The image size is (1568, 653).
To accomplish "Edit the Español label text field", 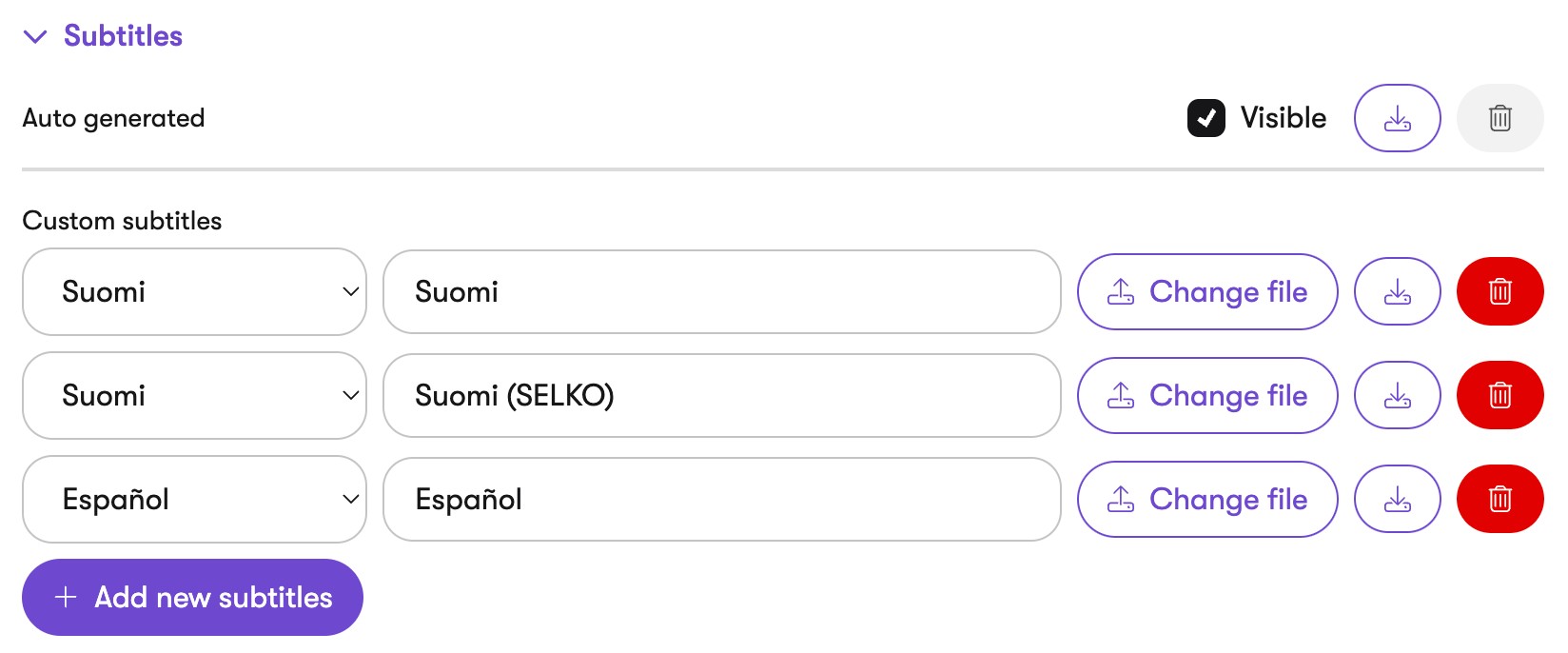I will point(721,499).
